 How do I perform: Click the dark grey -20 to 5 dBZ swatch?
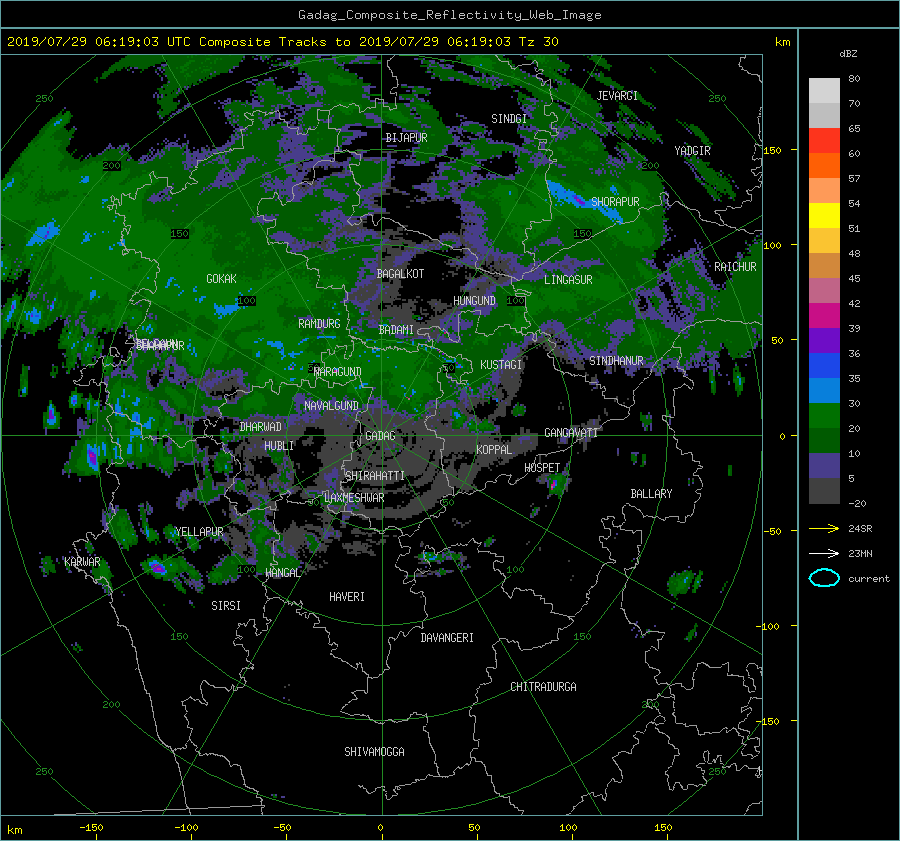(x=824, y=490)
